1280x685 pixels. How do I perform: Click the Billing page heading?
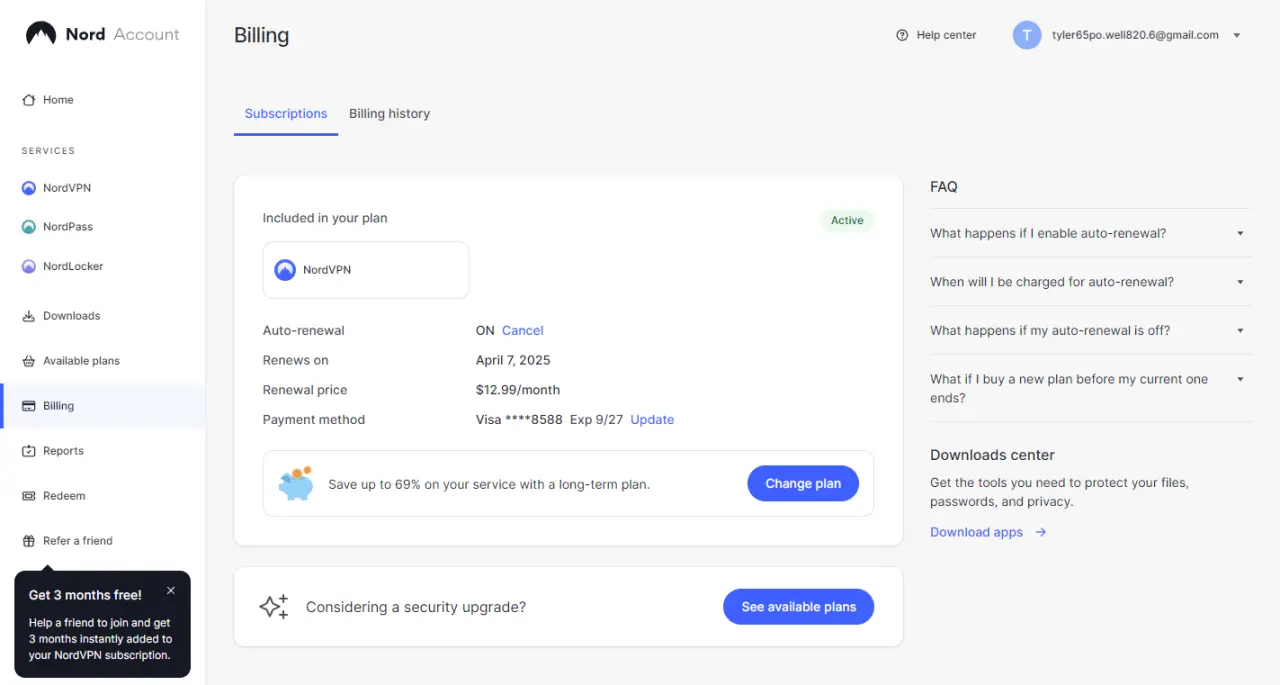[262, 35]
